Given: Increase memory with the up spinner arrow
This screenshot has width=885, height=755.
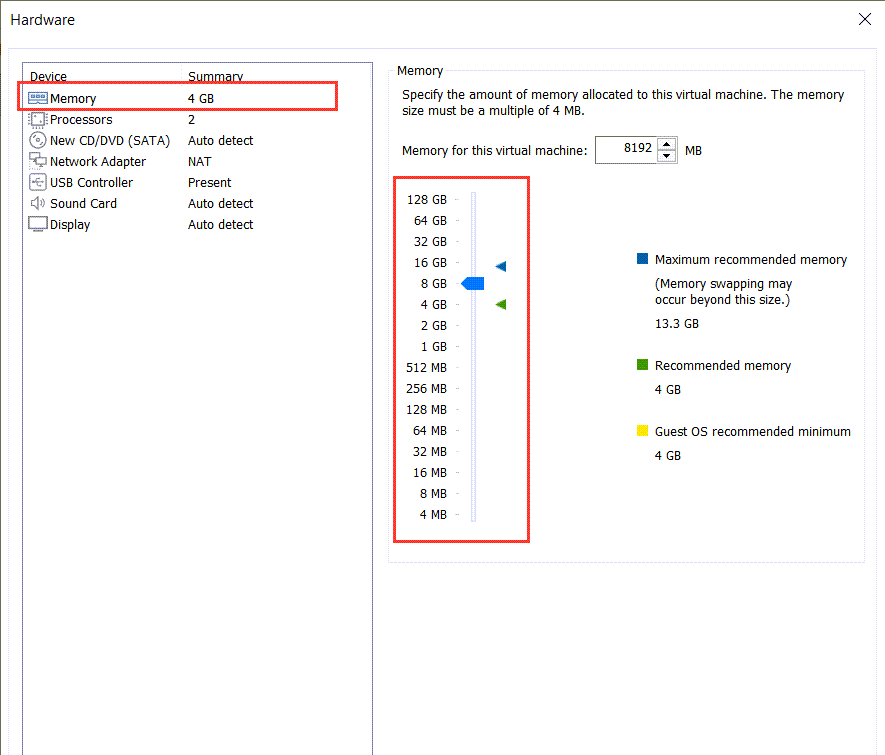Looking at the screenshot, I should [x=667, y=144].
